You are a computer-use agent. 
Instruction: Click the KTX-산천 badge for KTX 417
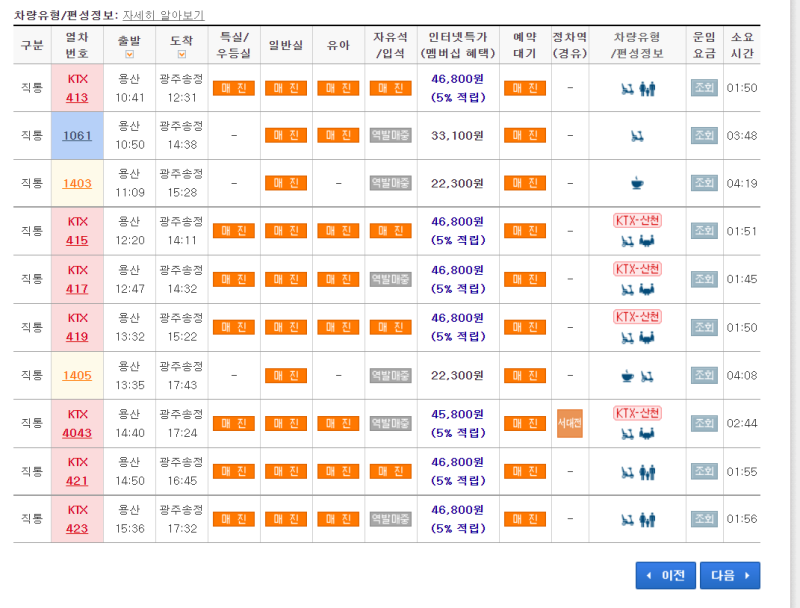[x=637, y=269]
